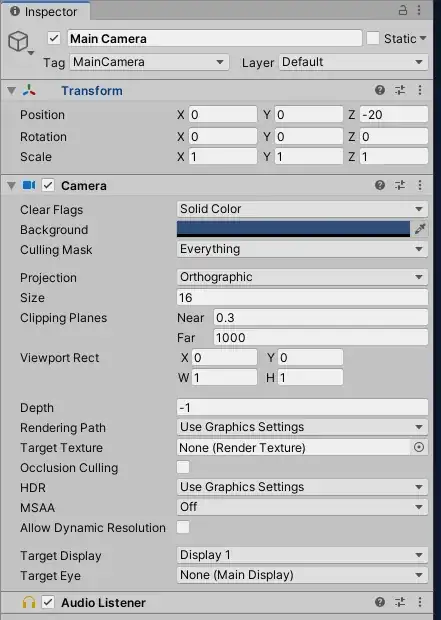This screenshot has width=441, height=620.
Task: Click Position Z field showing -20
Action: [x=394, y=115]
